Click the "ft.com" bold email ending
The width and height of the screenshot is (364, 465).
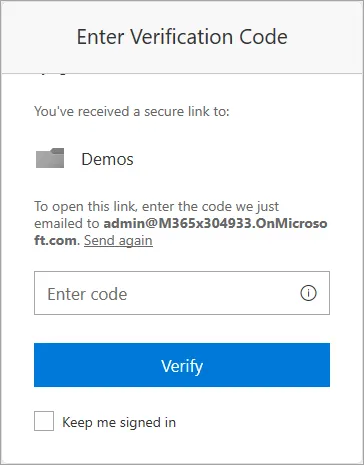click(55, 240)
